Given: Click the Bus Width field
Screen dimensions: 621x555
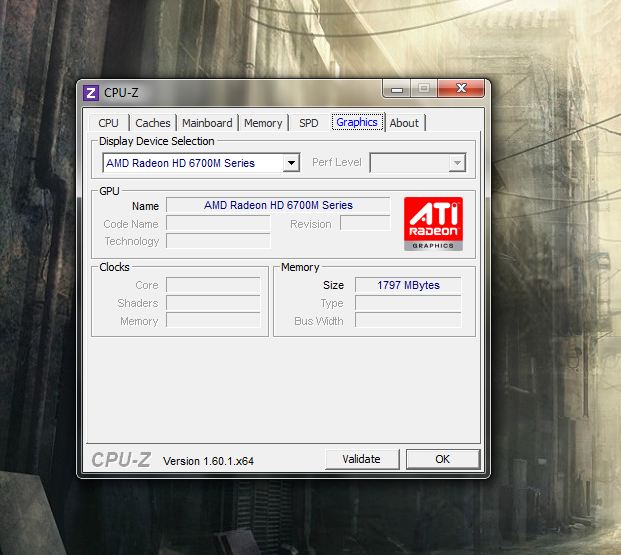Looking at the screenshot, I should click(408, 320).
